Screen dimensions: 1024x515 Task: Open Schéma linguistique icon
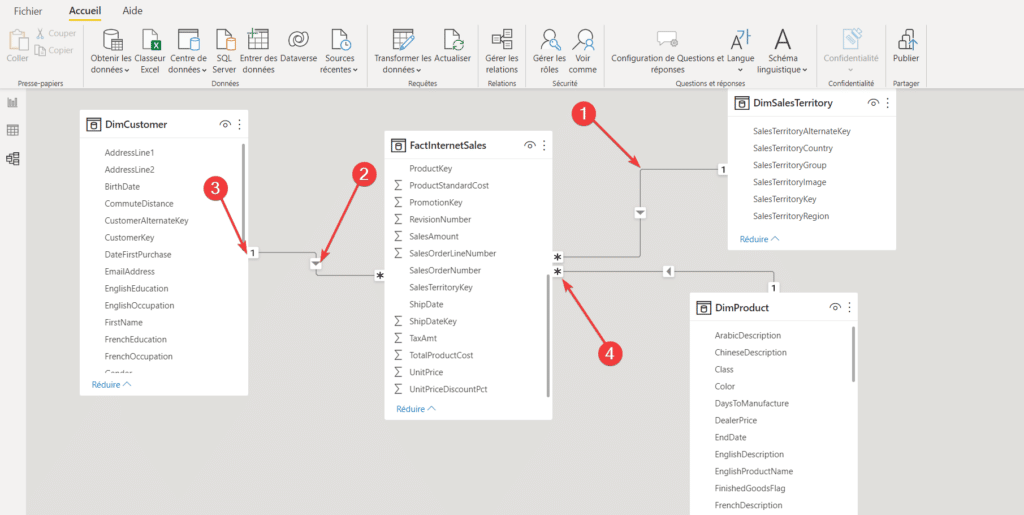pos(782,40)
